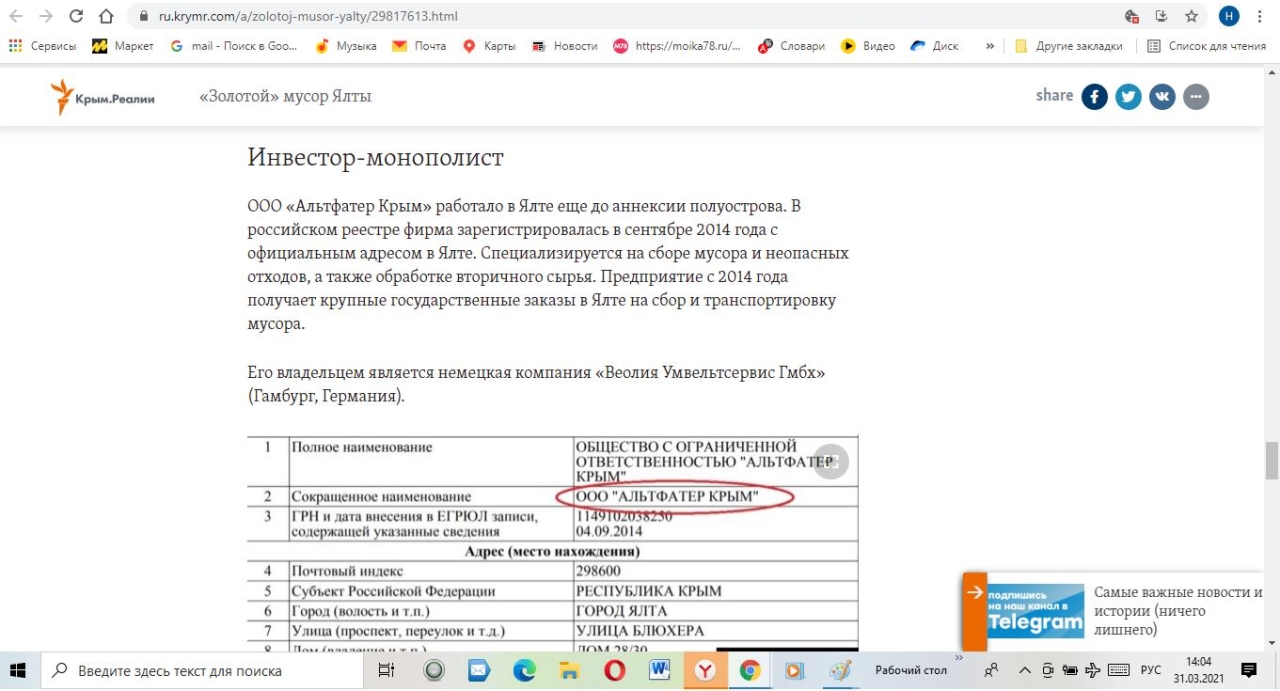Viewport: 1280px width, 691px height.
Task: Open the Chrome three-dot menu
Action: (1260, 16)
